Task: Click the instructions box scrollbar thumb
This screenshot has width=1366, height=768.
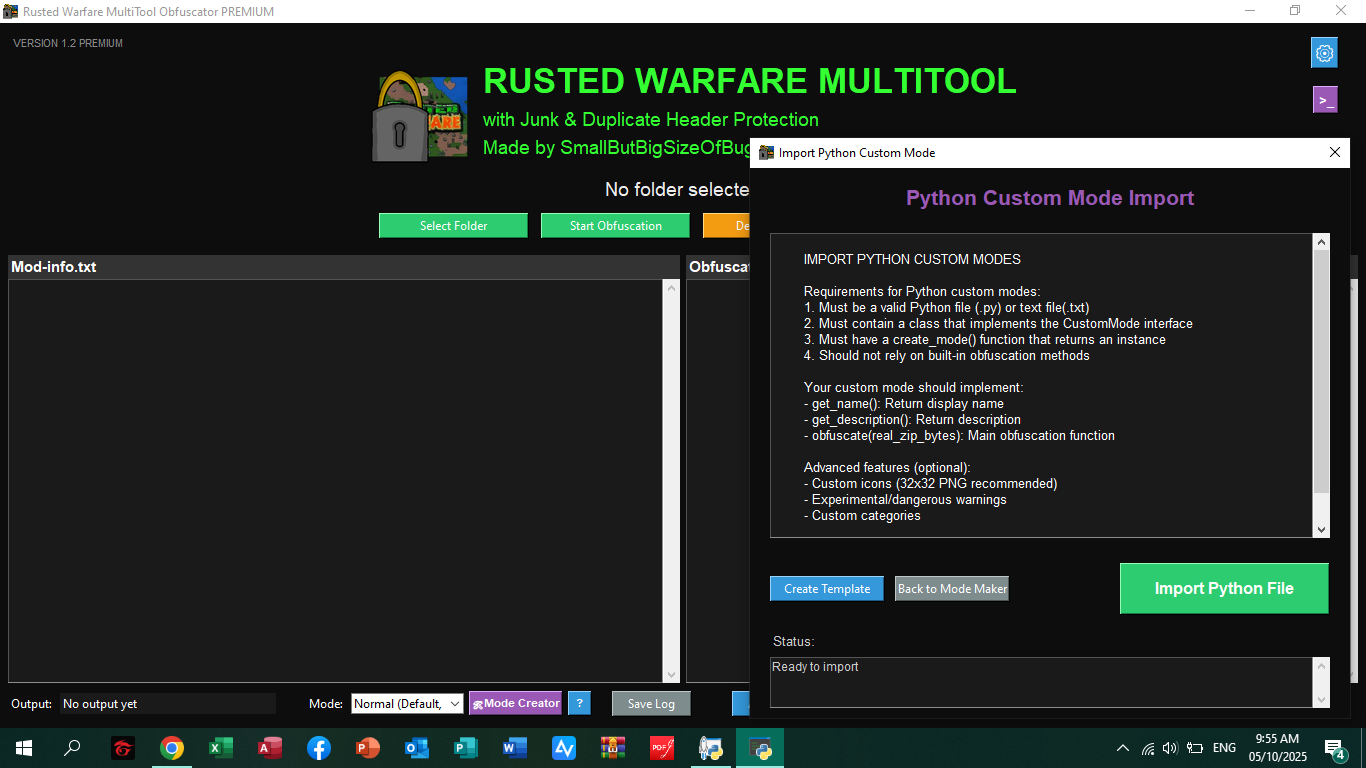Action: (x=1321, y=370)
